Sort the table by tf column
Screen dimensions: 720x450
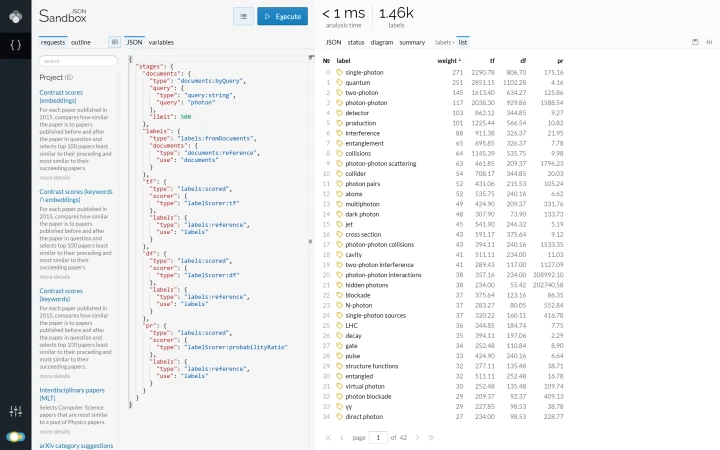click(x=492, y=61)
